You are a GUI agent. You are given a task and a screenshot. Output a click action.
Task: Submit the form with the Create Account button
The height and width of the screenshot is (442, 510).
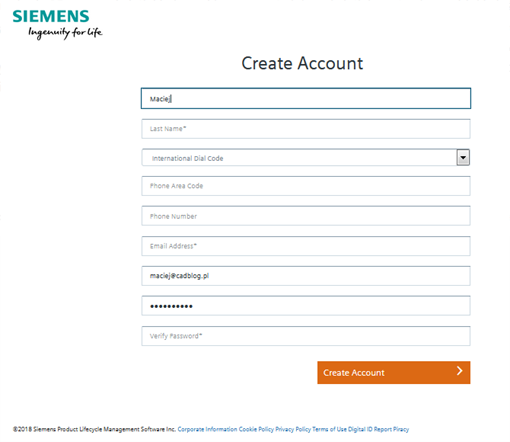(x=394, y=372)
